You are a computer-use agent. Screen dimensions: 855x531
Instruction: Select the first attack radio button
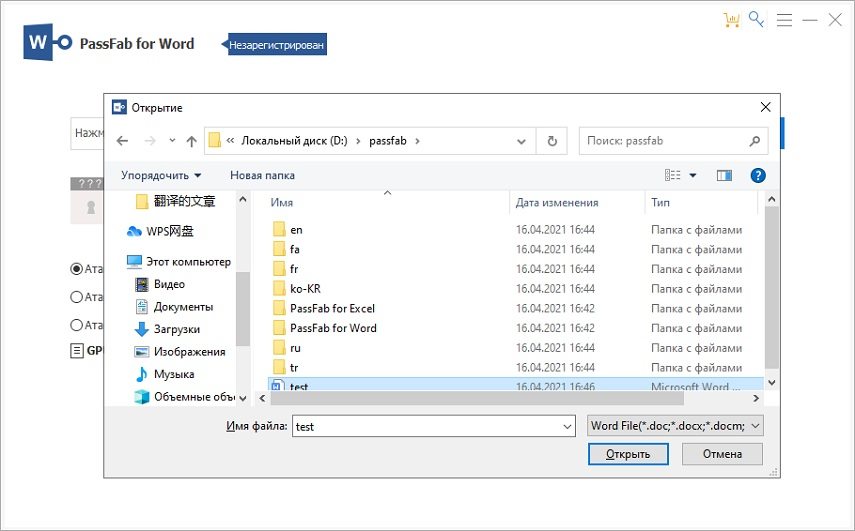coord(77,268)
